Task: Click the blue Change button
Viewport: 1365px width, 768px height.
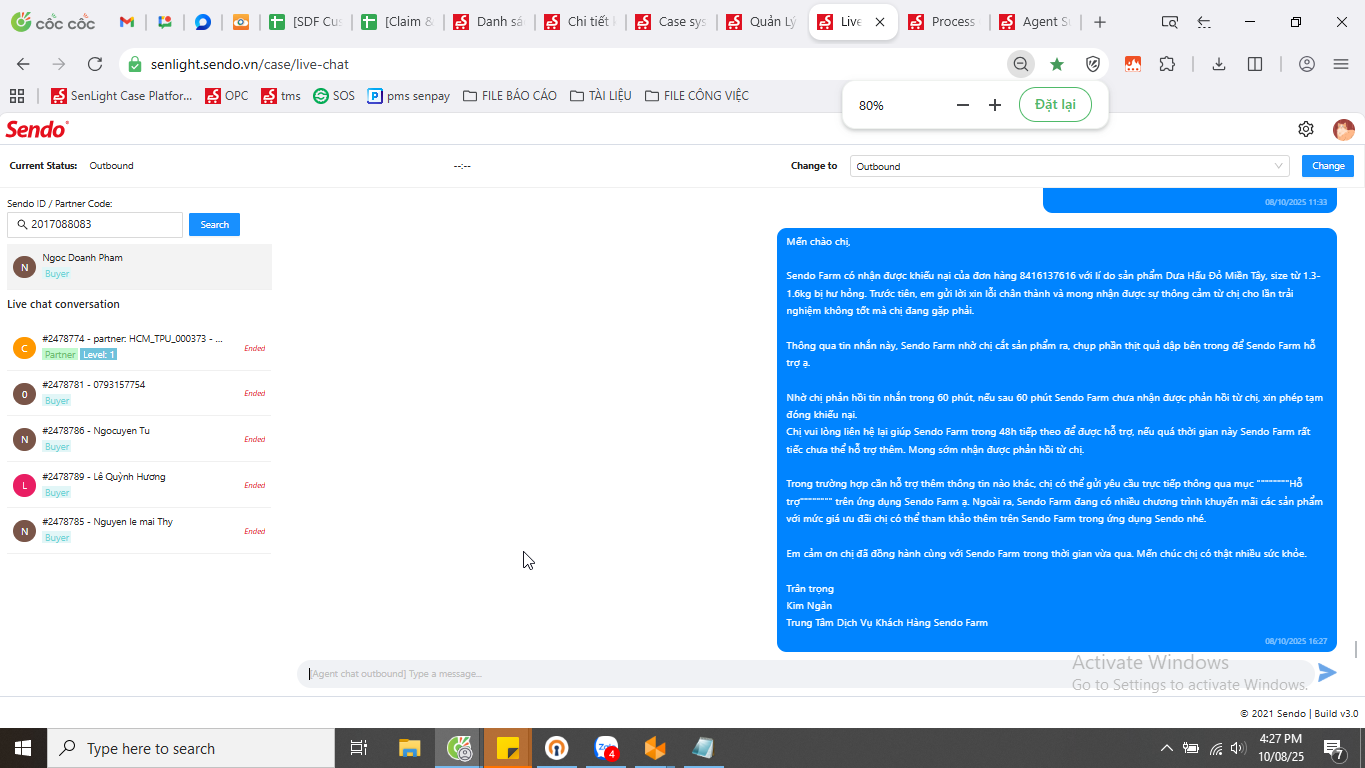Action: point(1328,166)
